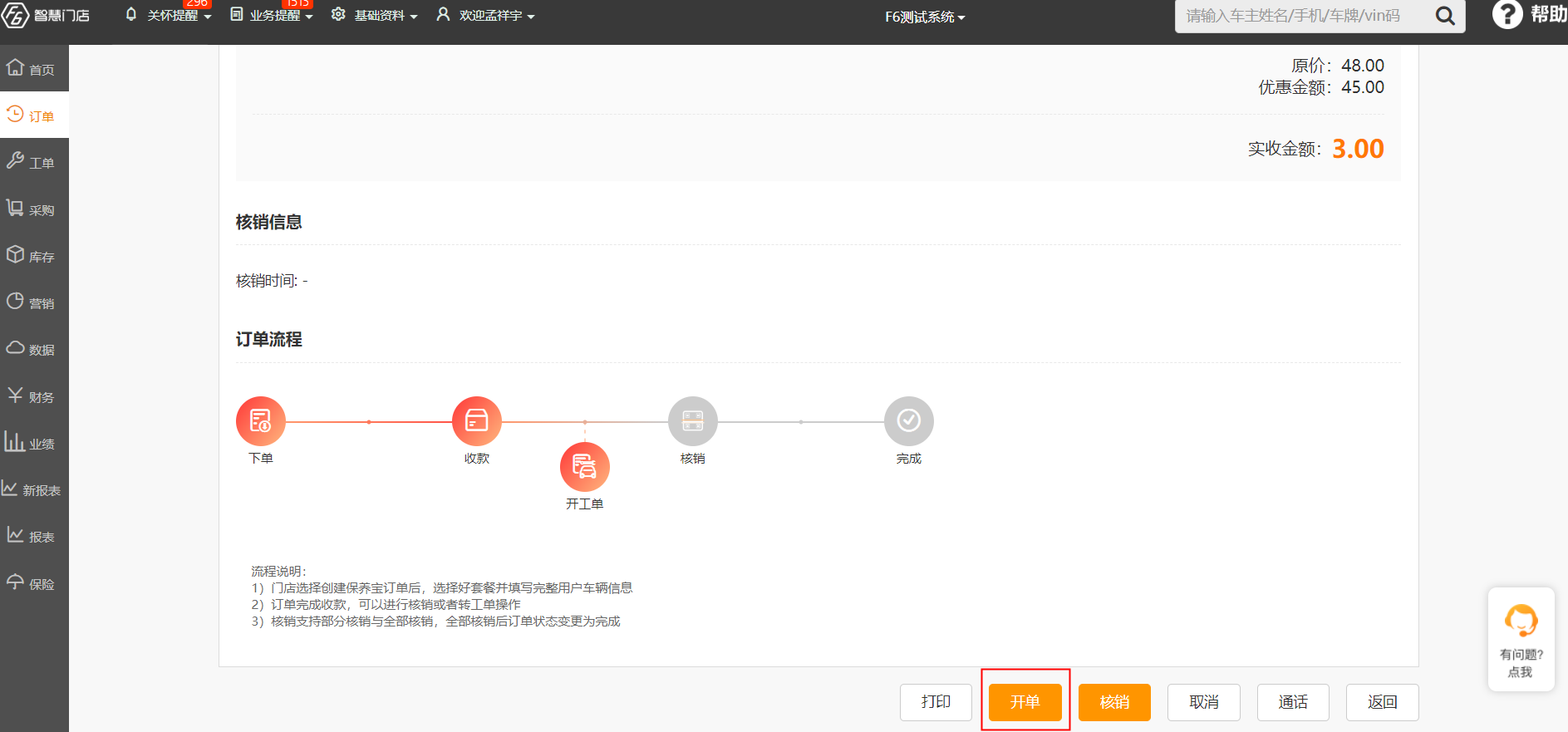This screenshot has height=732, width=1568.
Task: Click the 返回 back button
Action: point(1383,702)
